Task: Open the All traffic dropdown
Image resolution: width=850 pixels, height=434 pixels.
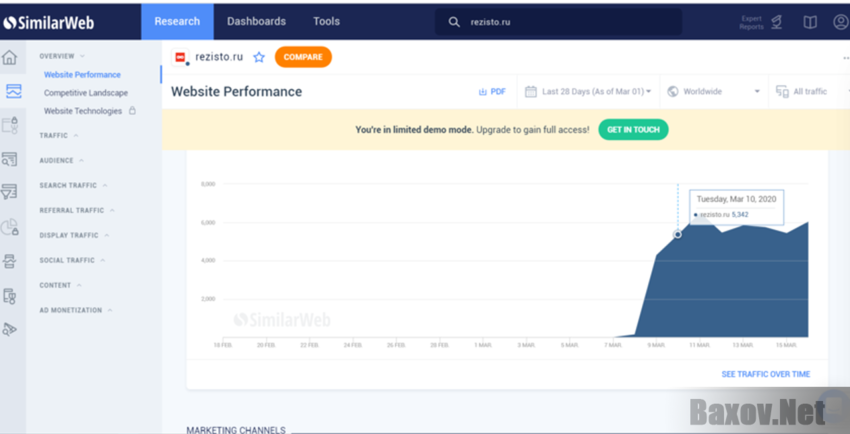Action: coord(809,92)
